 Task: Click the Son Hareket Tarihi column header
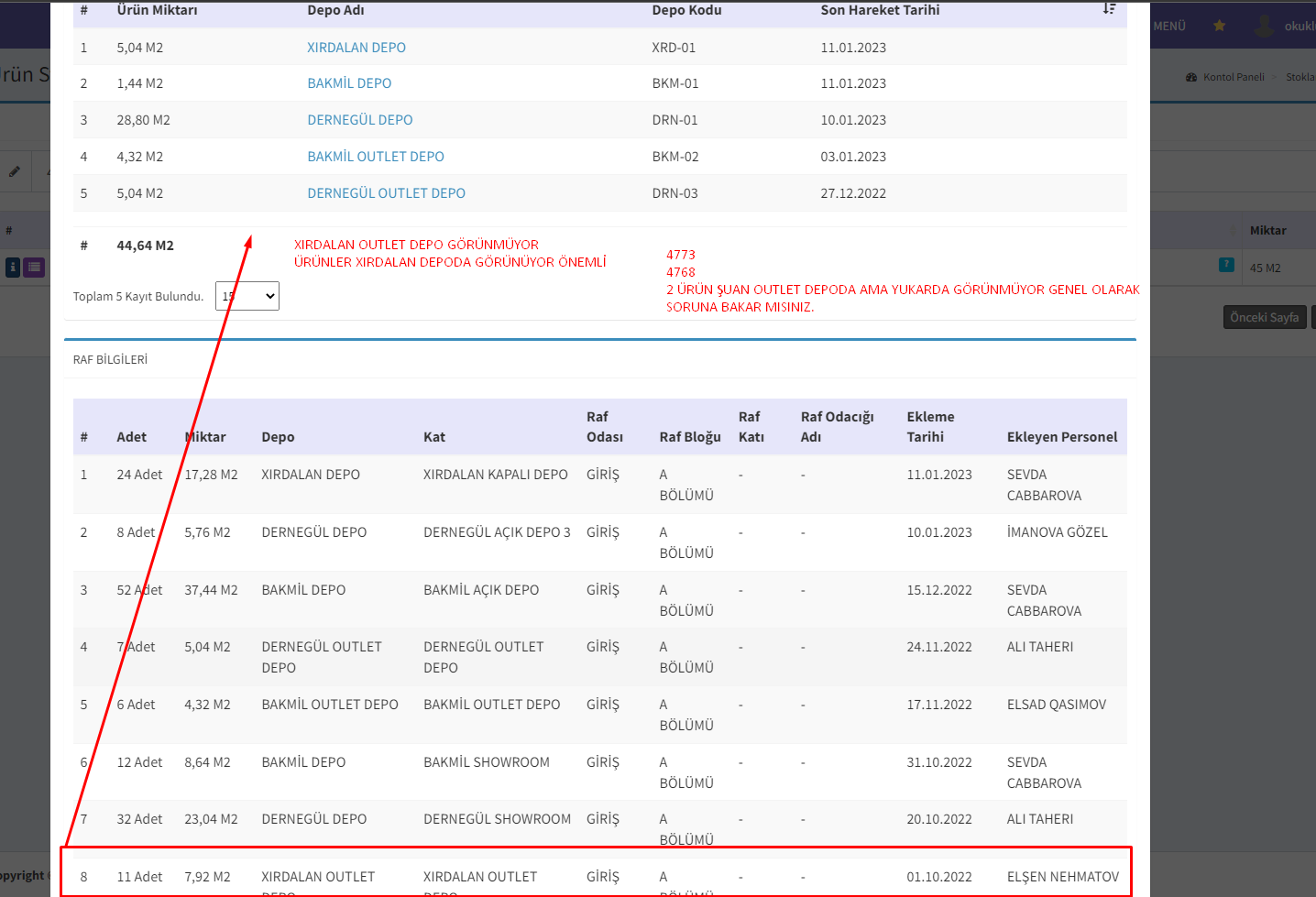880,10
